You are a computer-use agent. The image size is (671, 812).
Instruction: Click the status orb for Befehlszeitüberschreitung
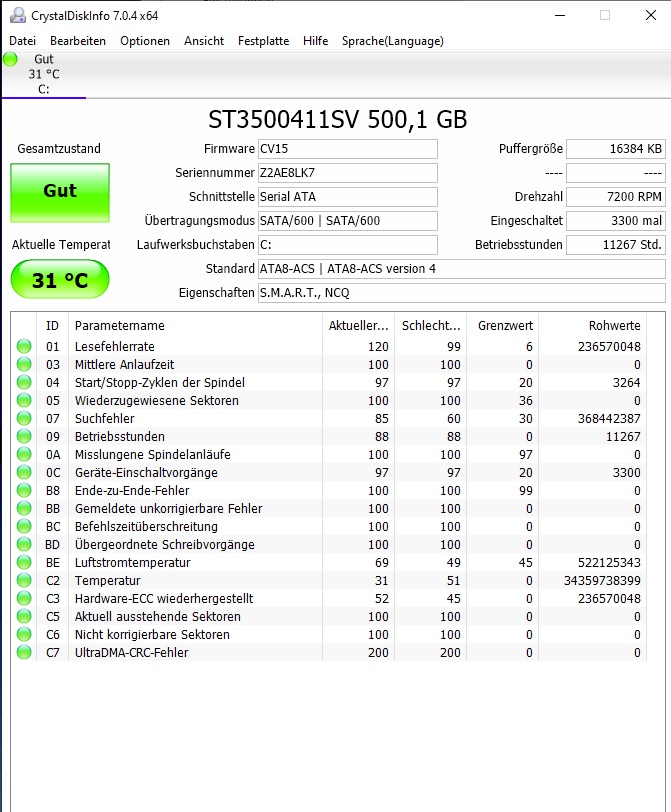(x=24, y=527)
